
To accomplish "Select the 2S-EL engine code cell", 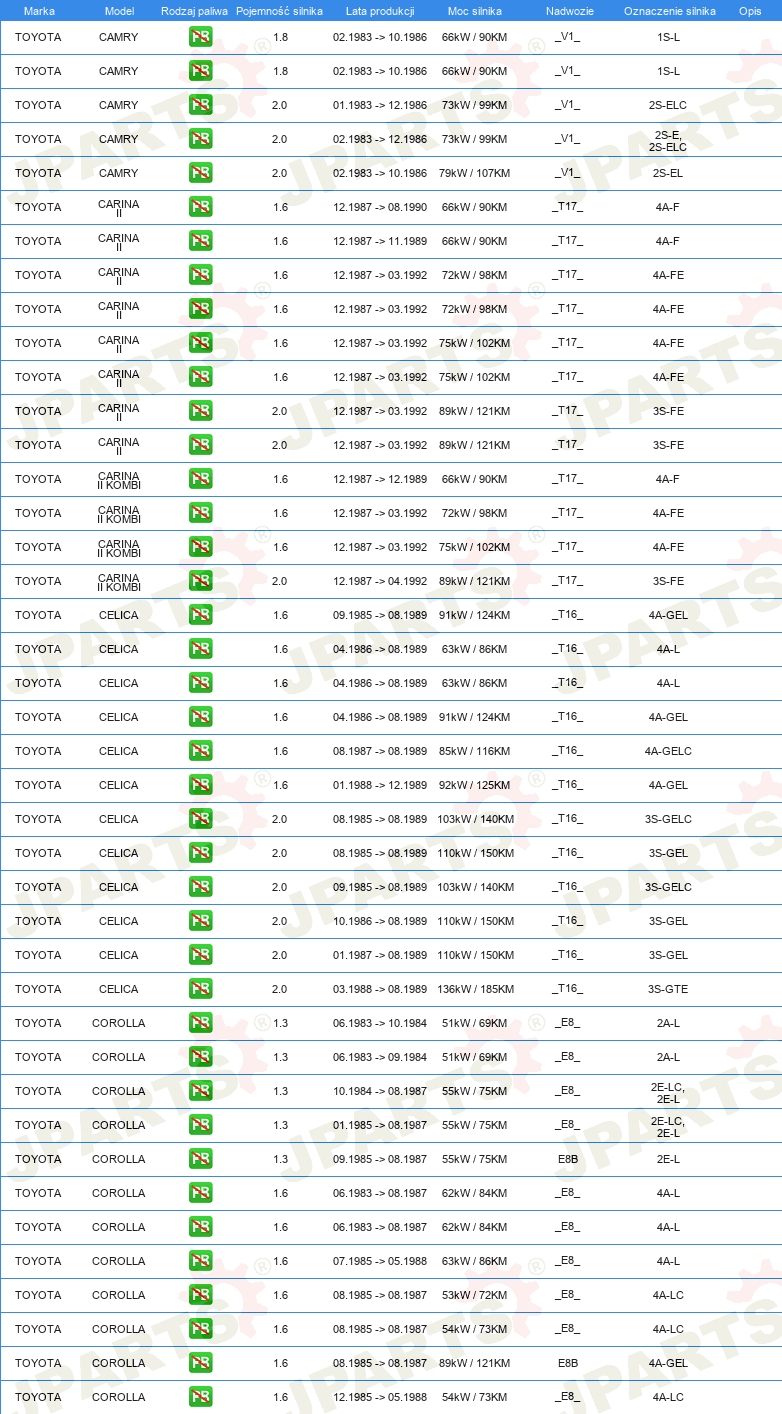I will click(668, 173).
